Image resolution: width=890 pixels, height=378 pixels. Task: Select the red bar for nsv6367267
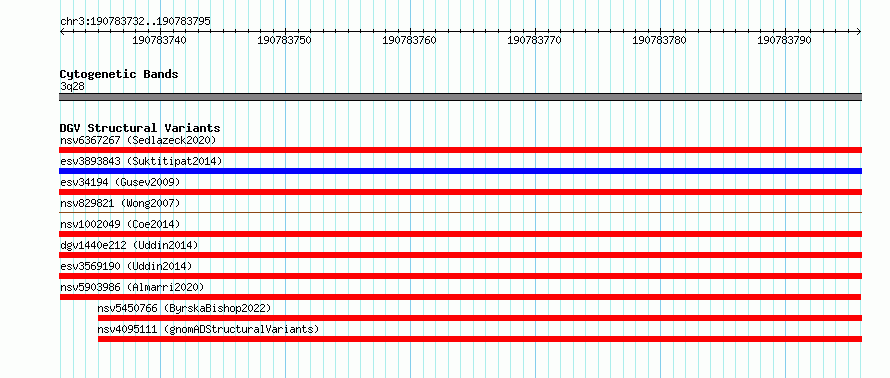pyautogui.click(x=460, y=150)
